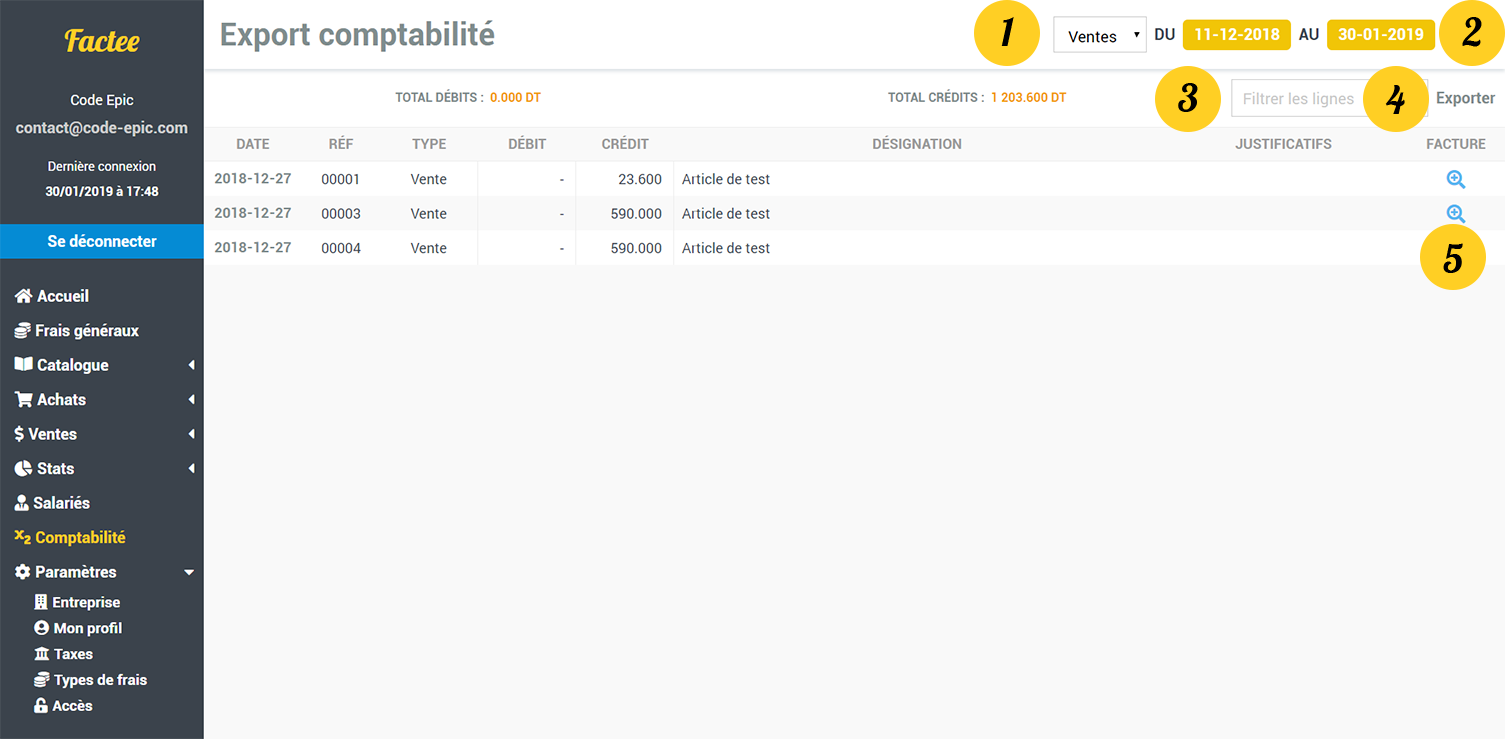Click the Salariés people icon

click(20, 502)
